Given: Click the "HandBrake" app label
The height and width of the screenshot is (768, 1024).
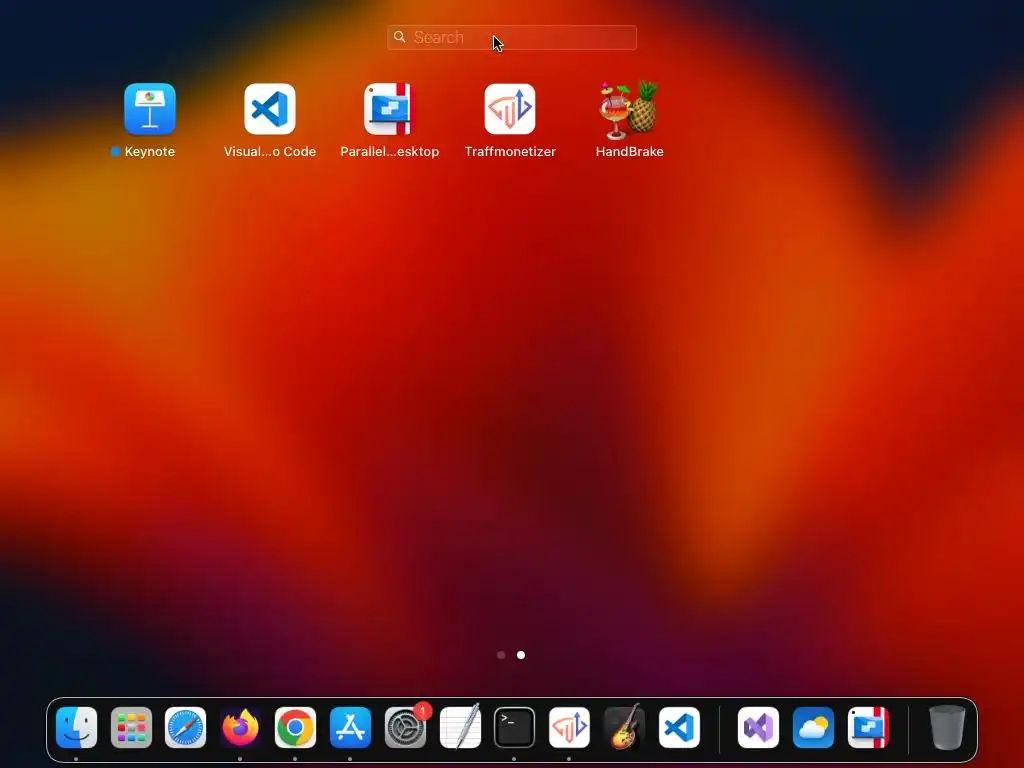Looking at the screenshot, I should (x=630, y=152).
